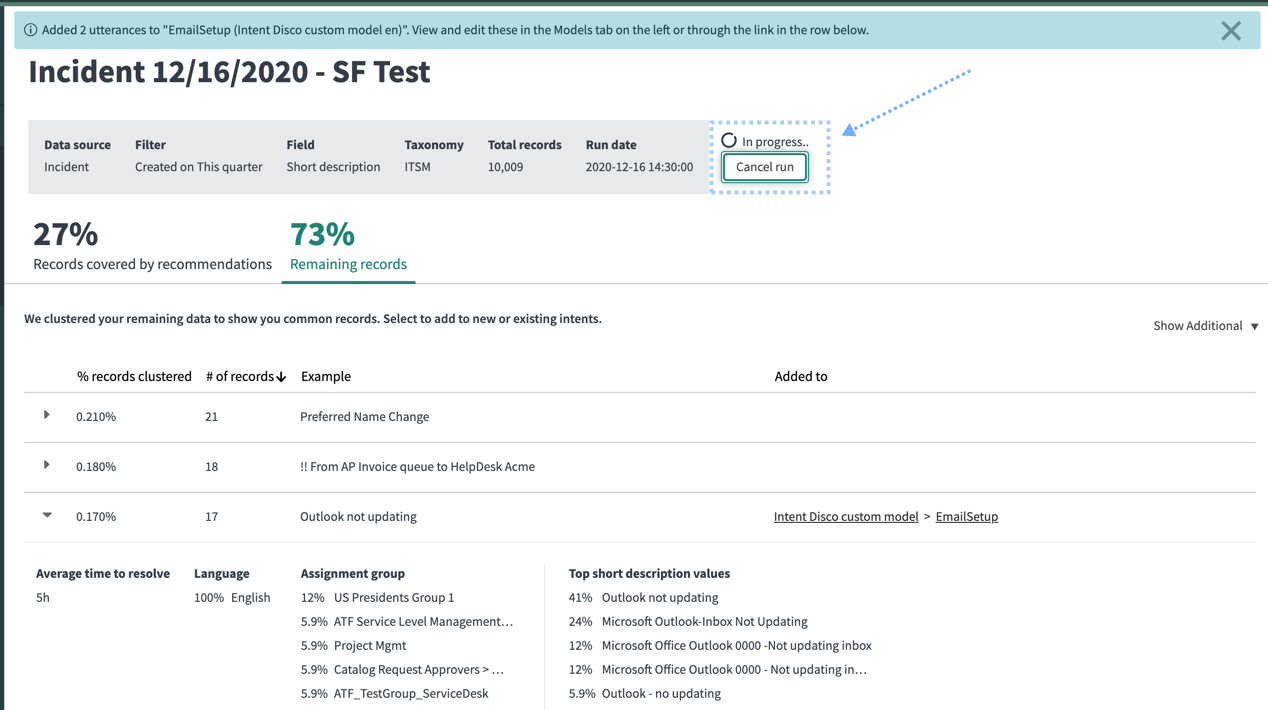Click the Added to column header
1268x710 pixels.
tap(801, 377)
